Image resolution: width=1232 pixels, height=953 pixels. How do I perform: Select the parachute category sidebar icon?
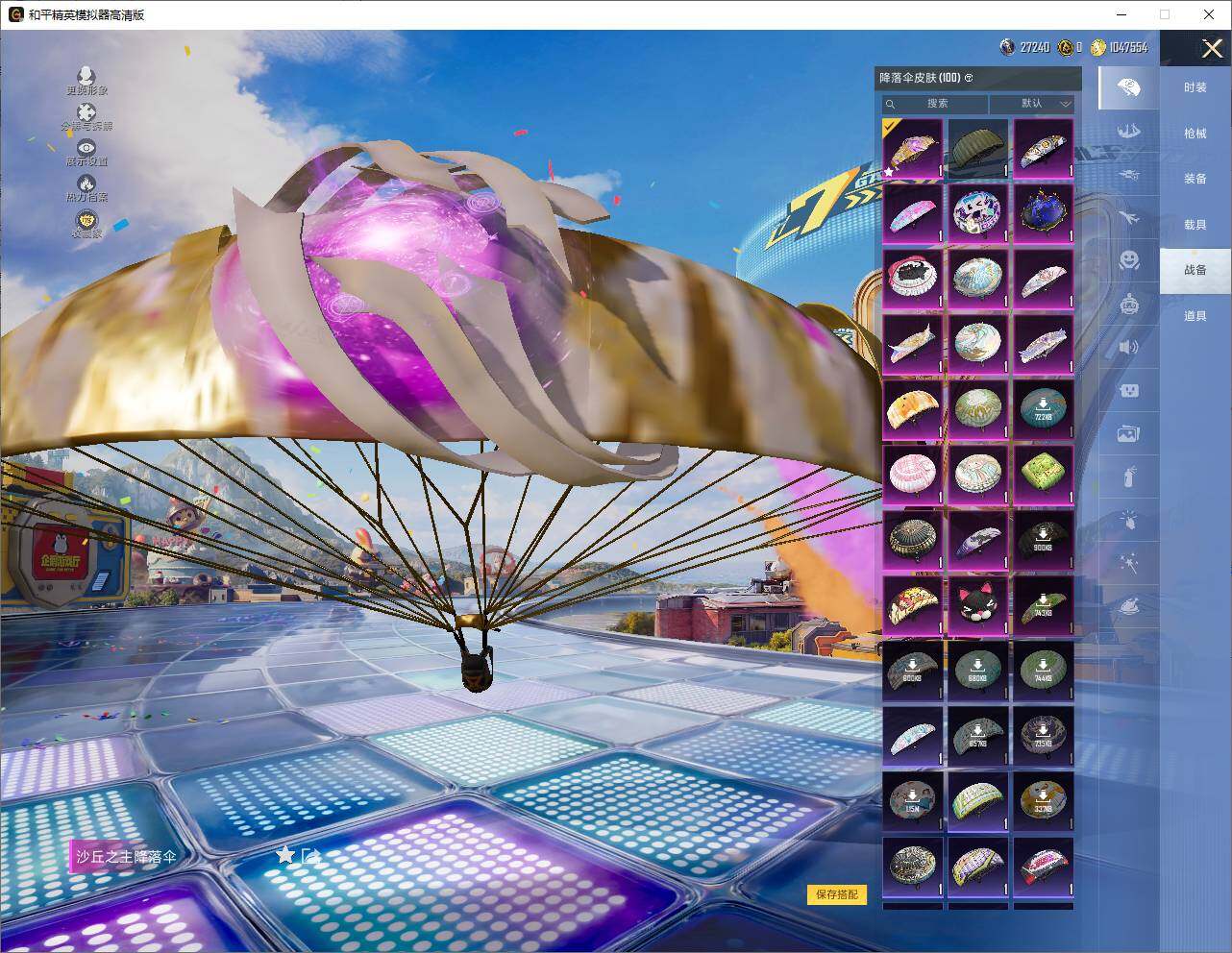[x=1129, y=89]
